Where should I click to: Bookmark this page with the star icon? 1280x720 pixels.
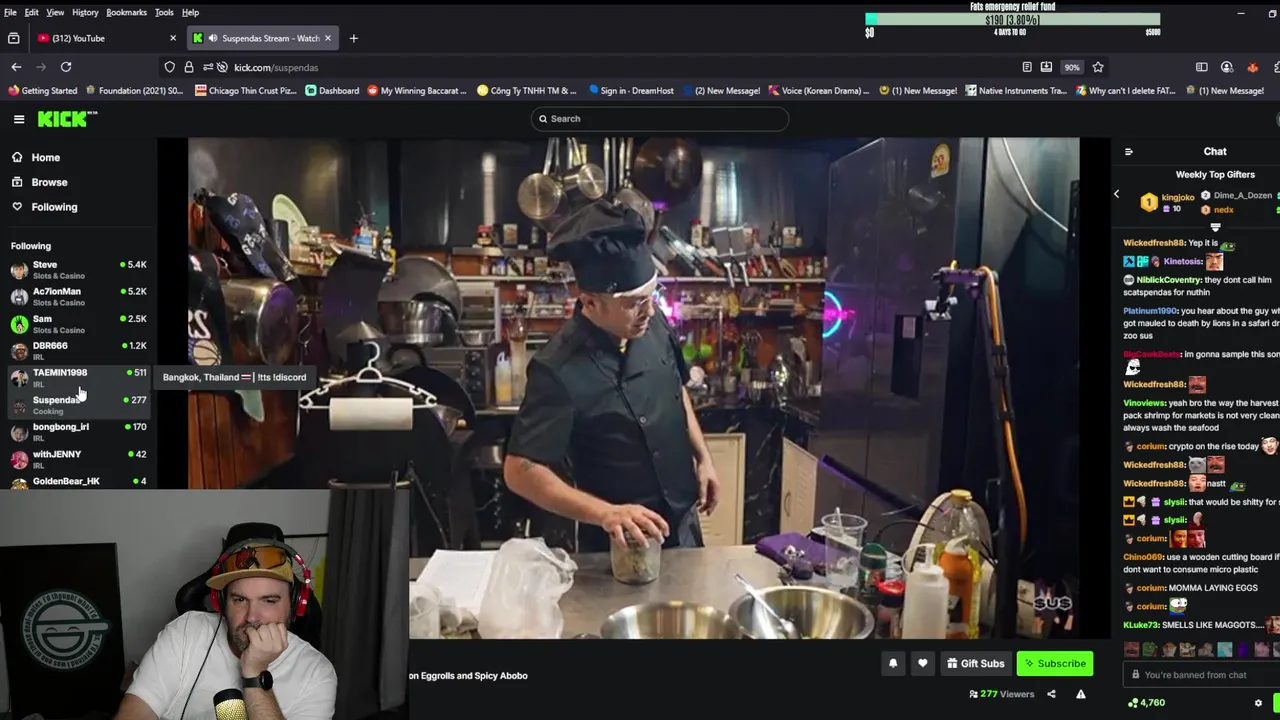[x=1098, y=67]
